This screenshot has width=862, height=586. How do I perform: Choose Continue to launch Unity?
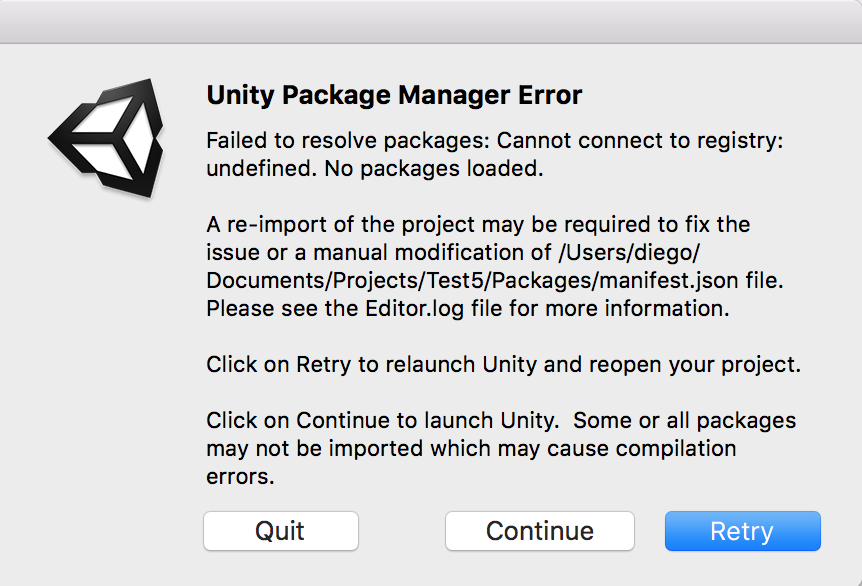click(x=539, y=530)
